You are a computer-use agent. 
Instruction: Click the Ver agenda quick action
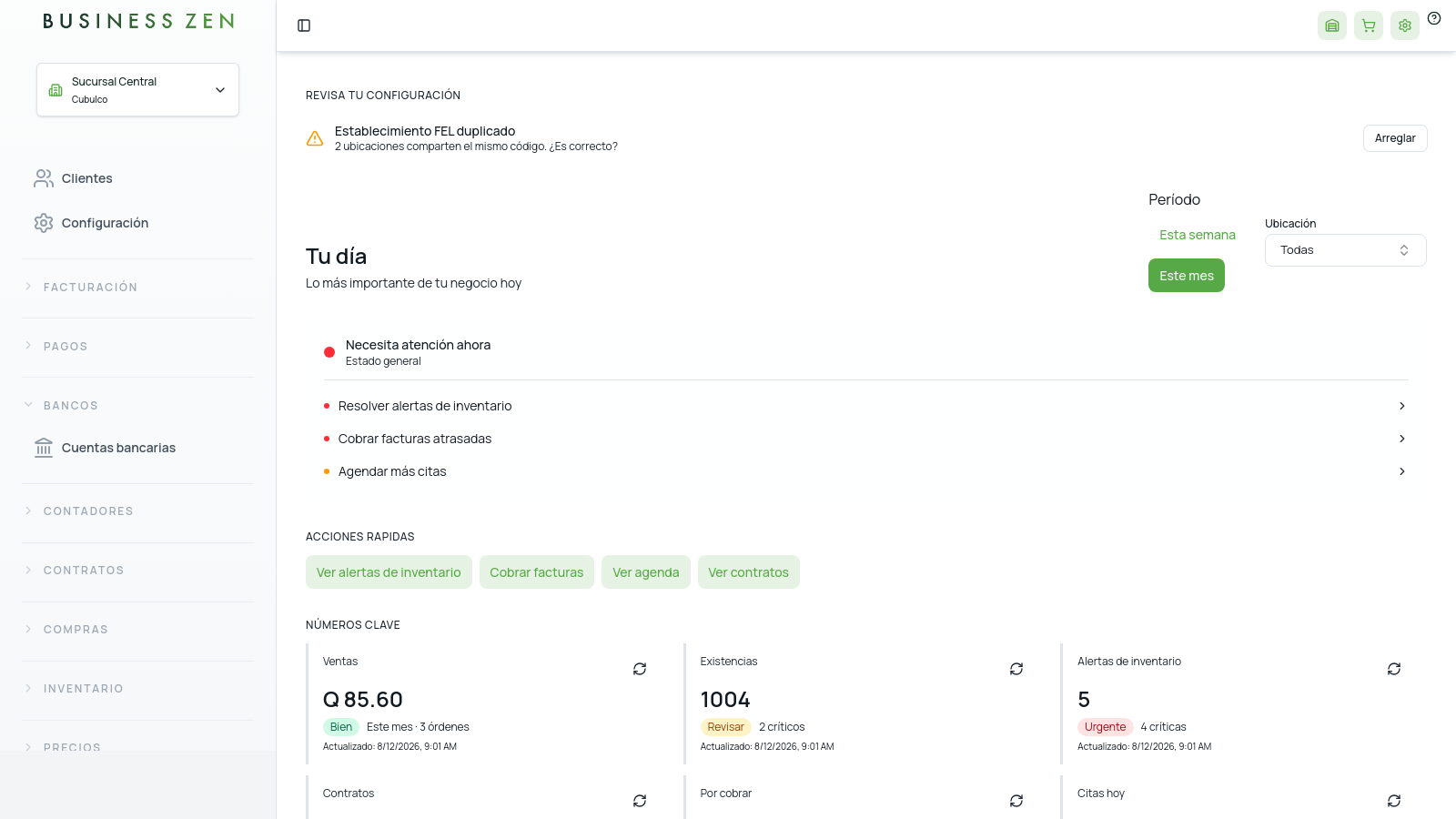coord(646,572)
